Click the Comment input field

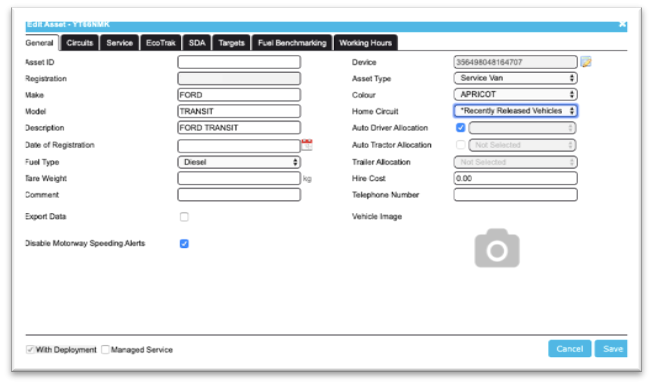coord(239,195)
